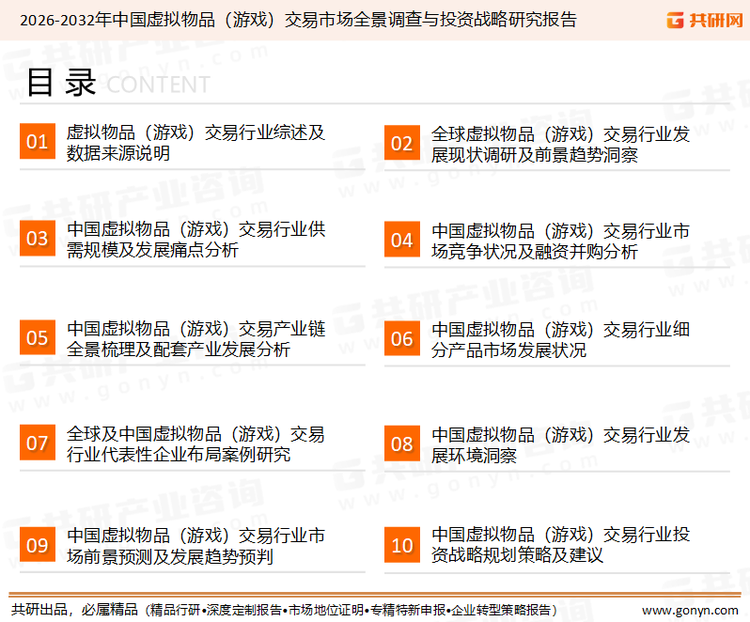Select chapter title 交易行业发展环境洞察
Viewport: 750px width, 622px height.
pos(560,445)
